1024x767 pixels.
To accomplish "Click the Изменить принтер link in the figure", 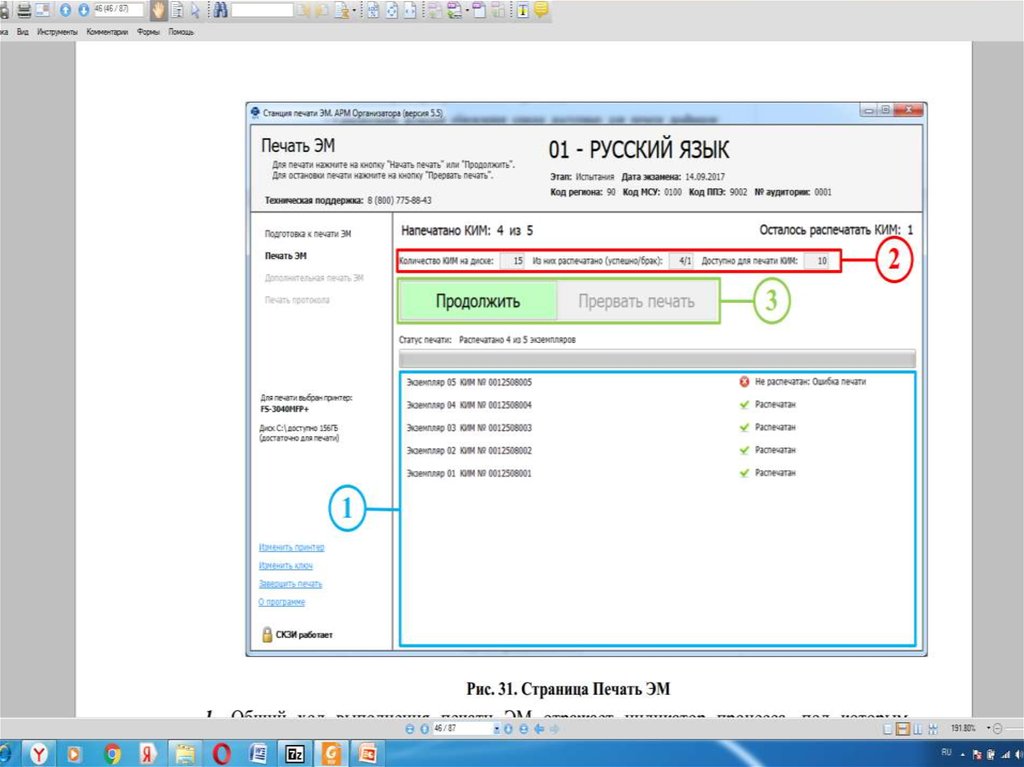I will pos(292,547).
